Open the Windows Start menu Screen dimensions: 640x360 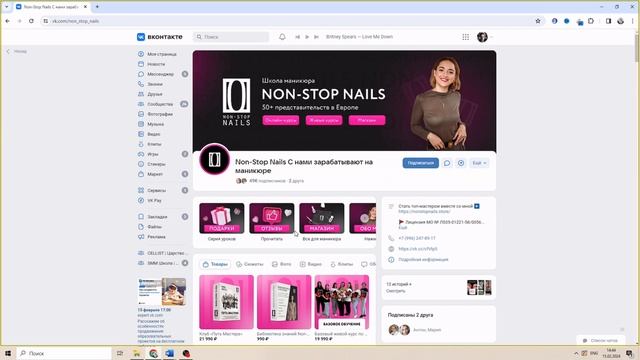tap(8, 353)
